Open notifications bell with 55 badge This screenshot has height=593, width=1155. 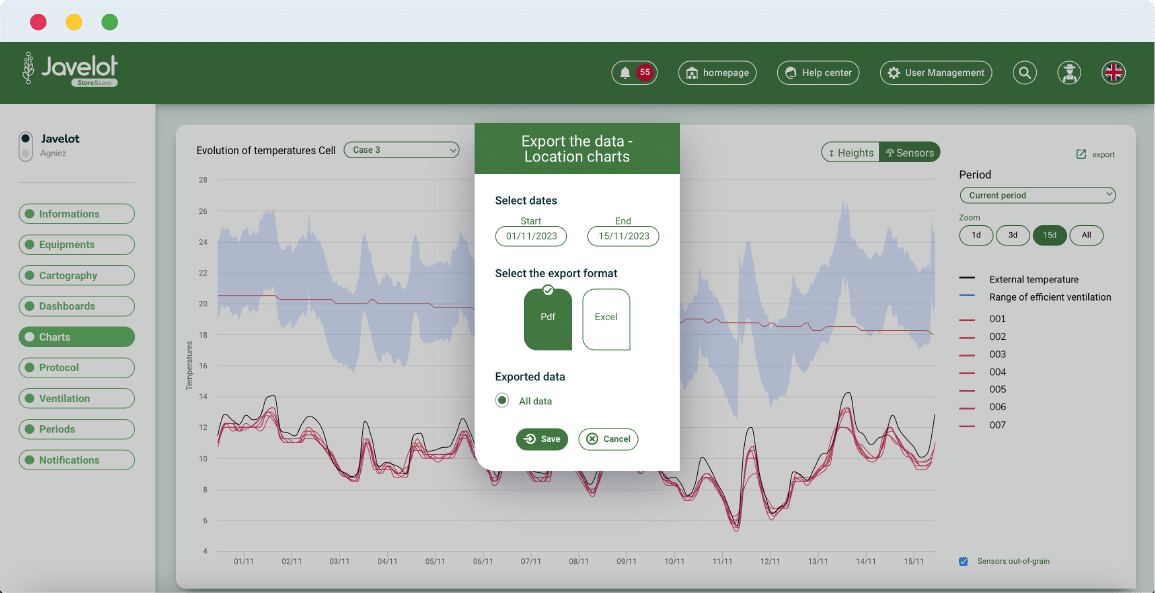634,73
